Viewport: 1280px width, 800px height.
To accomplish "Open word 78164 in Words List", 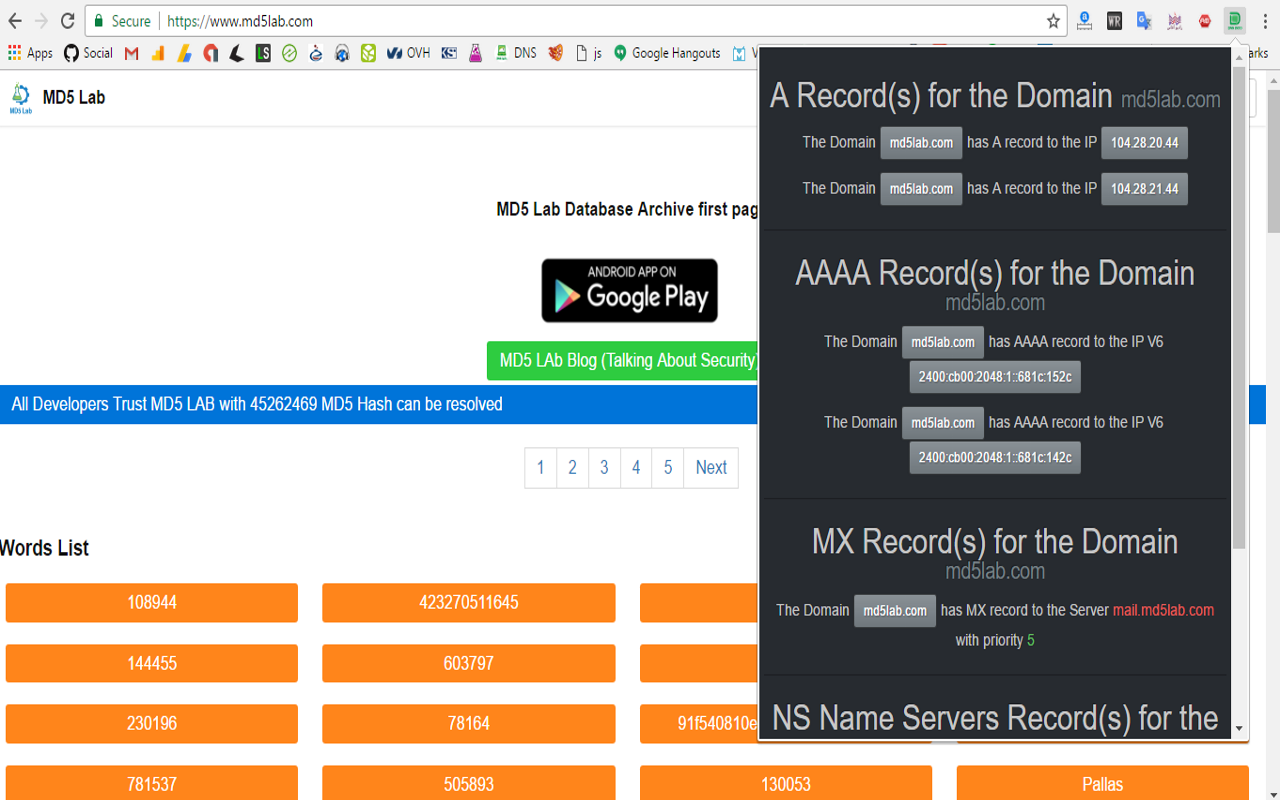I will click(468, 723).
